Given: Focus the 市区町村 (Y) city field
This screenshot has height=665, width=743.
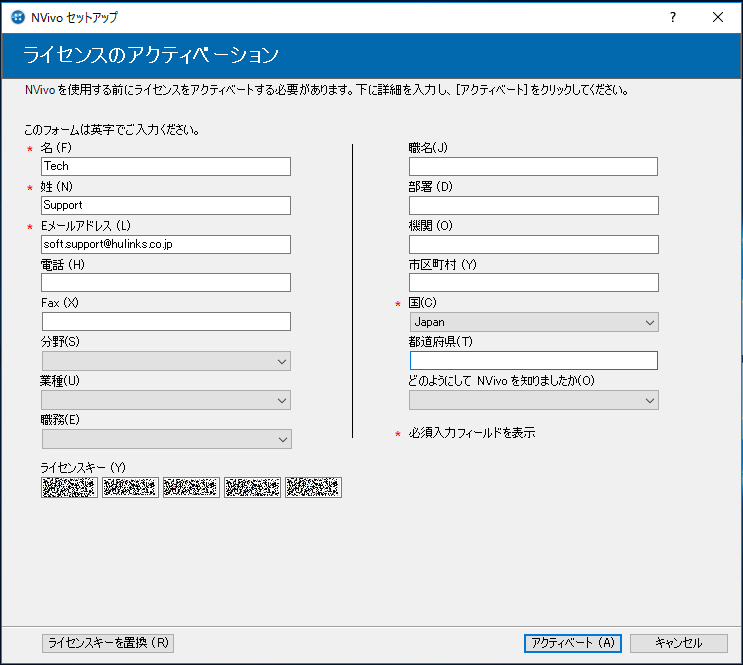Looking at the screenshot, I should pyautogui.click(x=534, y=282).
